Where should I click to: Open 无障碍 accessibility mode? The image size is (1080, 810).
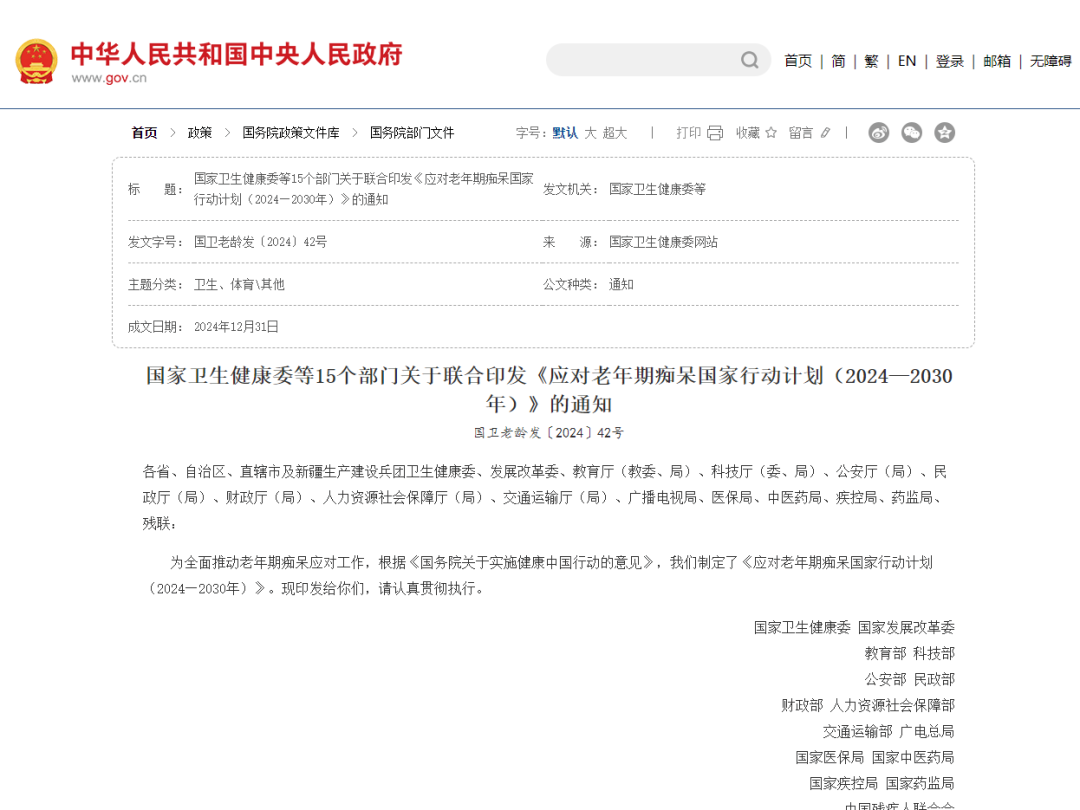[x=1050, y=61]
